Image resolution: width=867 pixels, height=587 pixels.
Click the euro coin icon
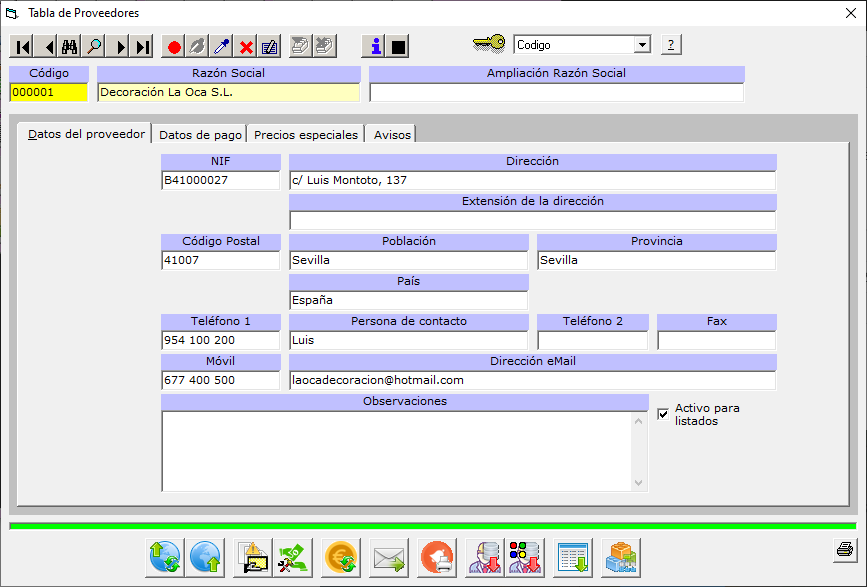click(342, 556)
